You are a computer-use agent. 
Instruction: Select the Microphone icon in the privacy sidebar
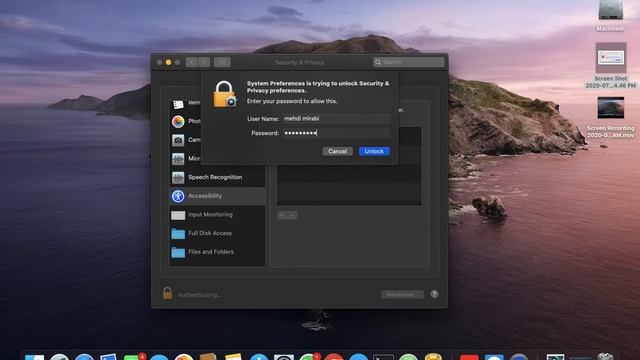tap(178, 159)
